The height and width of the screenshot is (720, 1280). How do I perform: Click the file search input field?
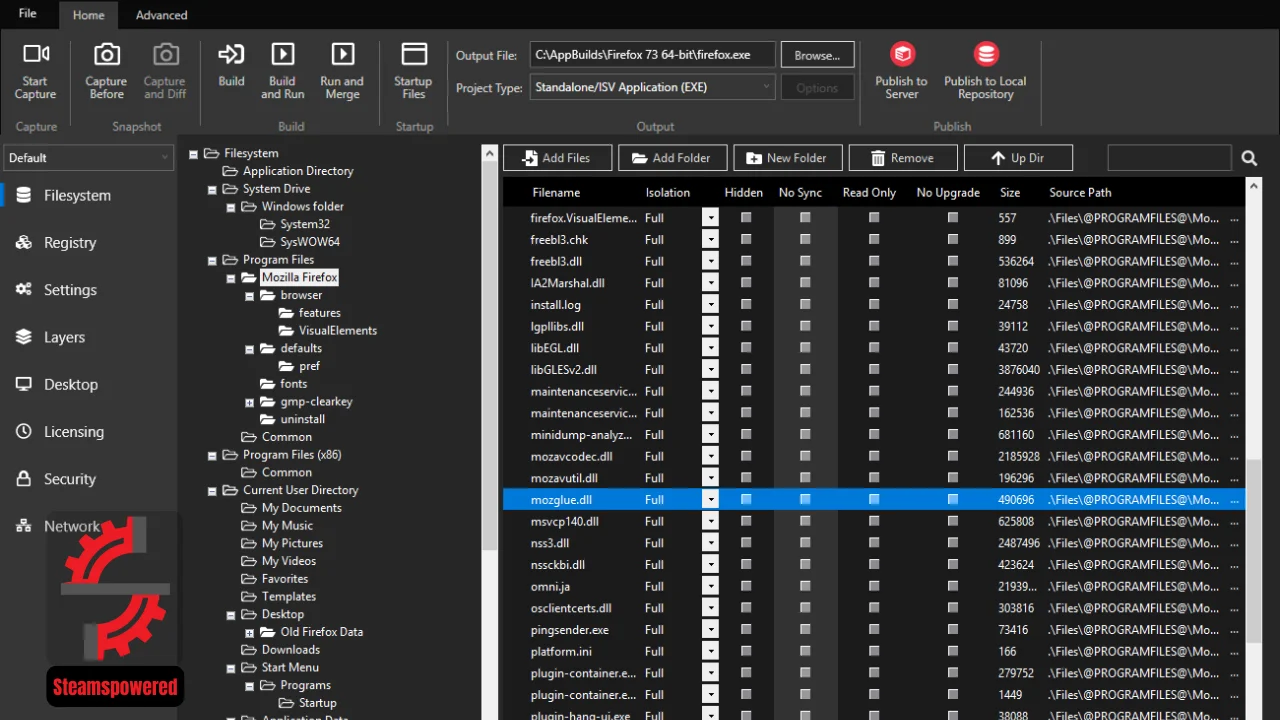point(1169,158)
